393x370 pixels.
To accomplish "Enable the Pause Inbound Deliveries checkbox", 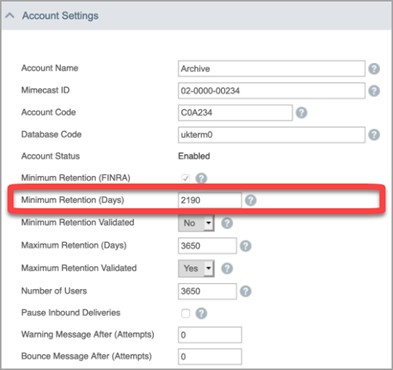I will point(185,313).
